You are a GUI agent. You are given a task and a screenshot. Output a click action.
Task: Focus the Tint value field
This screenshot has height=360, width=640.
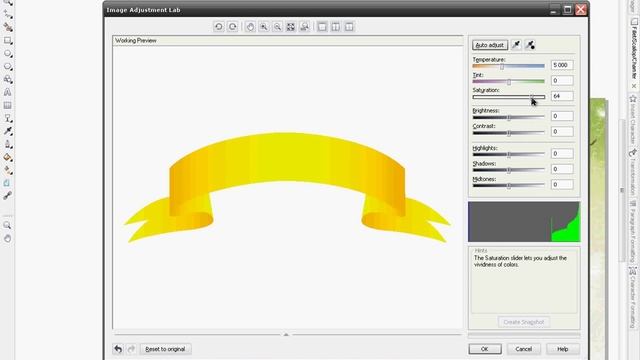pyautogui.click(x=562, y=80)
